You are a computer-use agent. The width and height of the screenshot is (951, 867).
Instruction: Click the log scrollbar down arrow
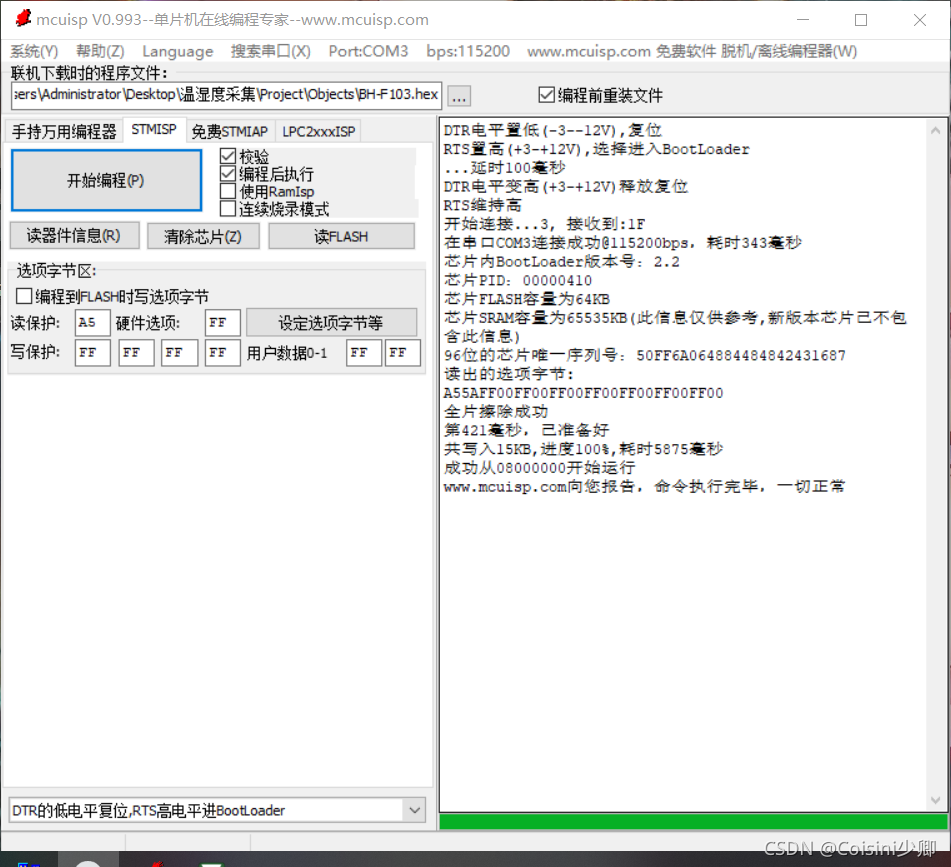tap(935, 800)
